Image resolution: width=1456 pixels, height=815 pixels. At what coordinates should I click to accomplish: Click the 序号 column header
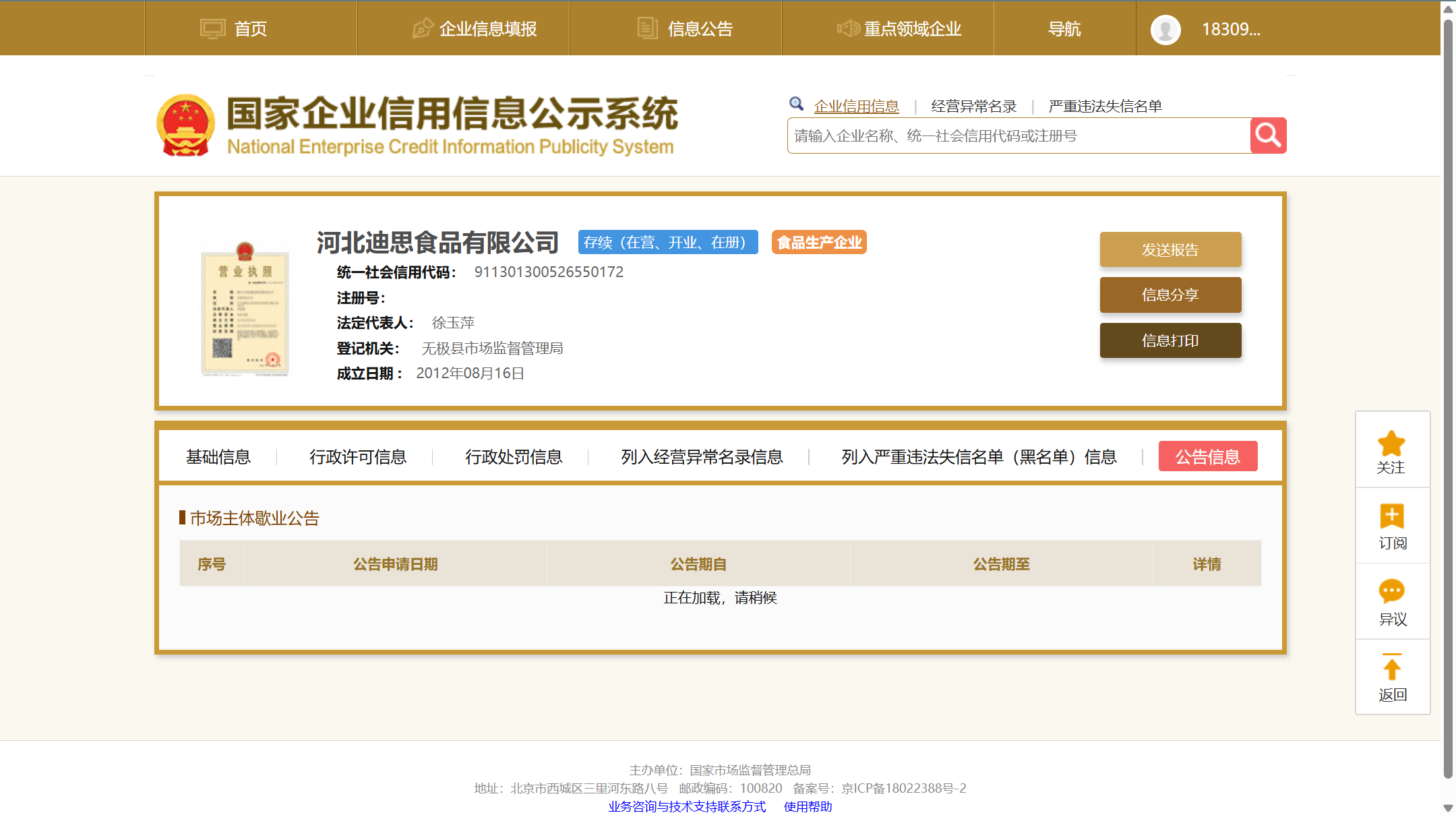[x=212, y=564]
